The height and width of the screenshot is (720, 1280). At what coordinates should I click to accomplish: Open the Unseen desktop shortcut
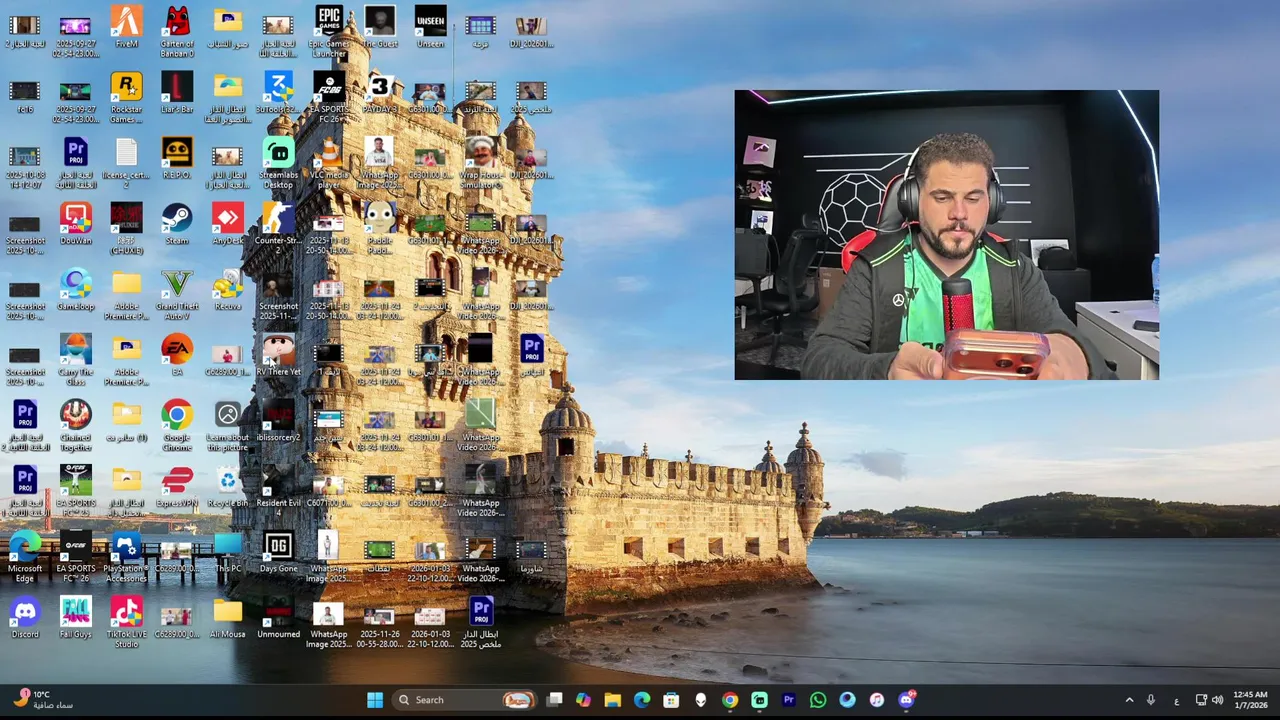pos(431,27)
